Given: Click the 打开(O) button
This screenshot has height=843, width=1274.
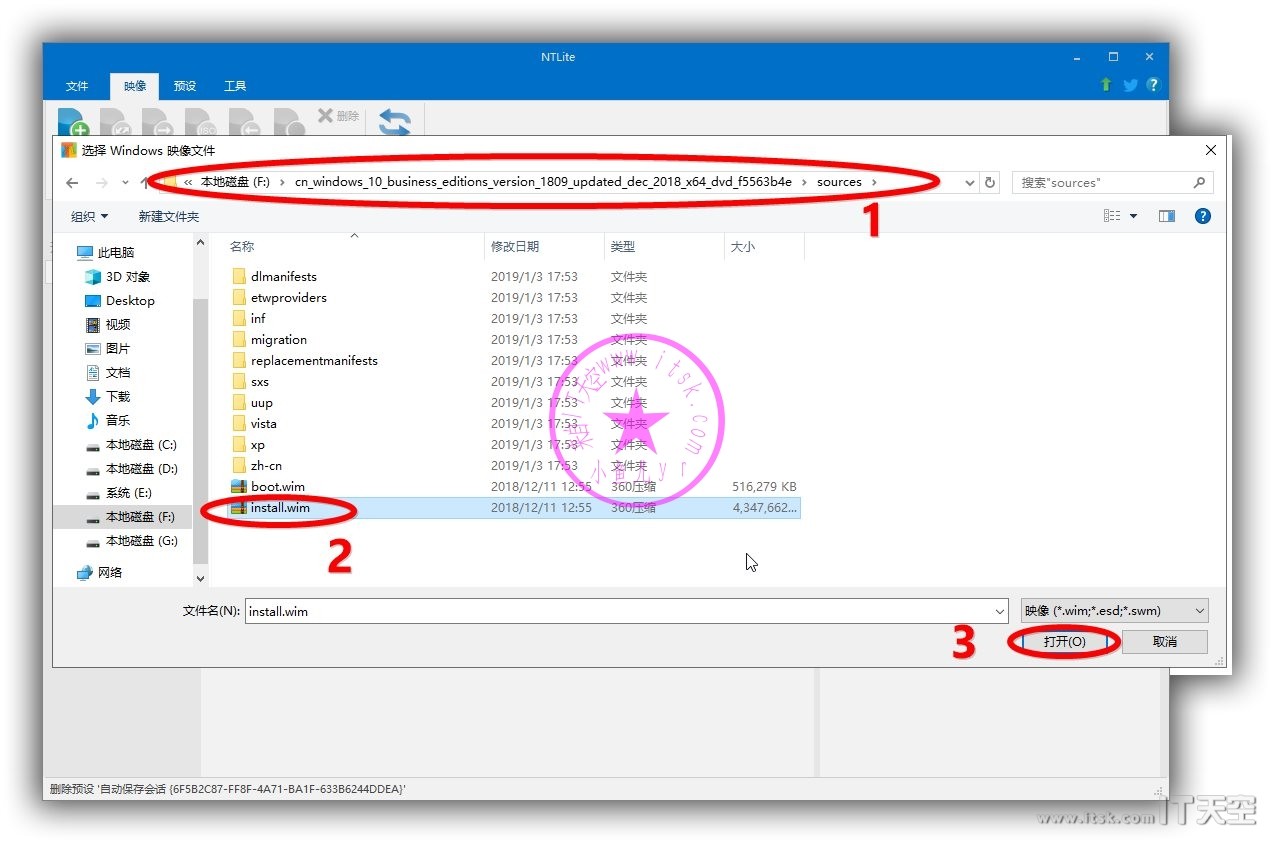Looking at the screenshot, I should (1065, 642).
